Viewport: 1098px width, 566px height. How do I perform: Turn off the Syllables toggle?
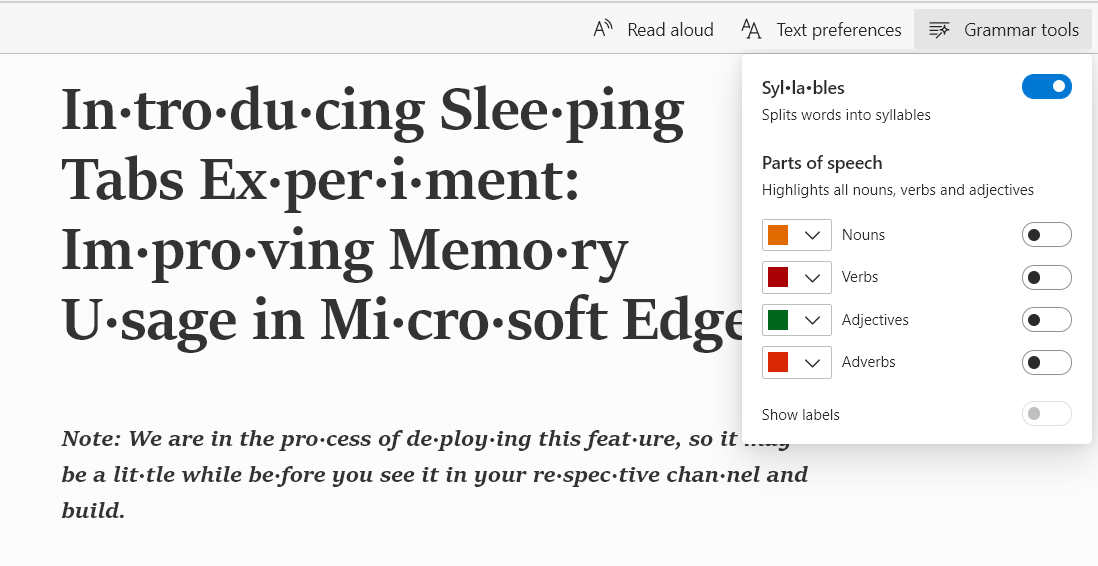click(1047, 87)
